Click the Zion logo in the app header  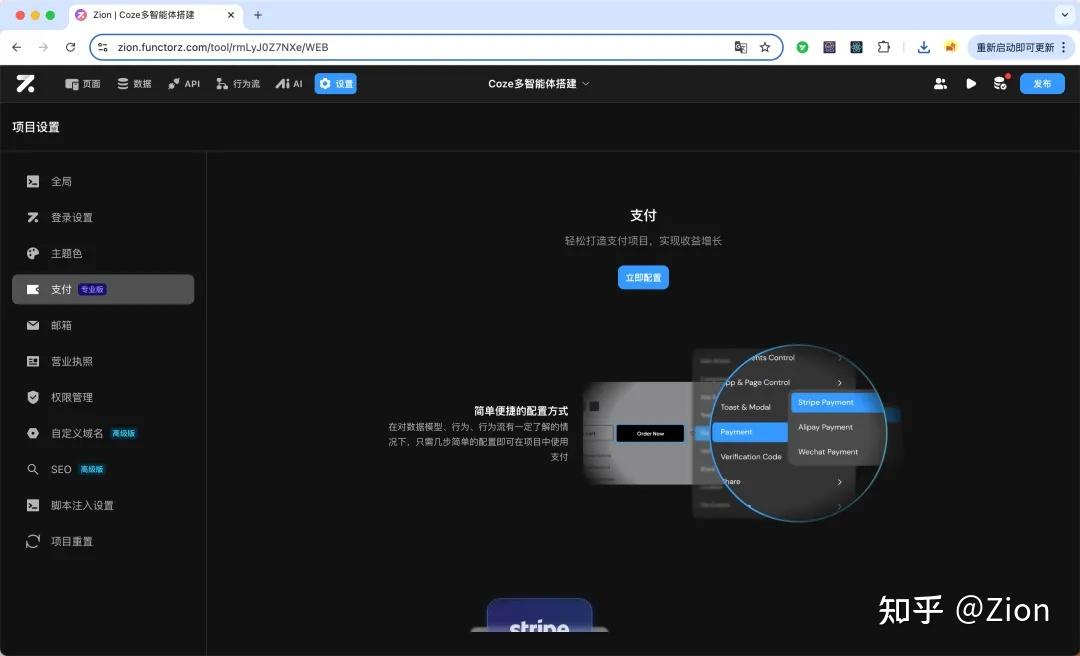click(x=25, y=83)
